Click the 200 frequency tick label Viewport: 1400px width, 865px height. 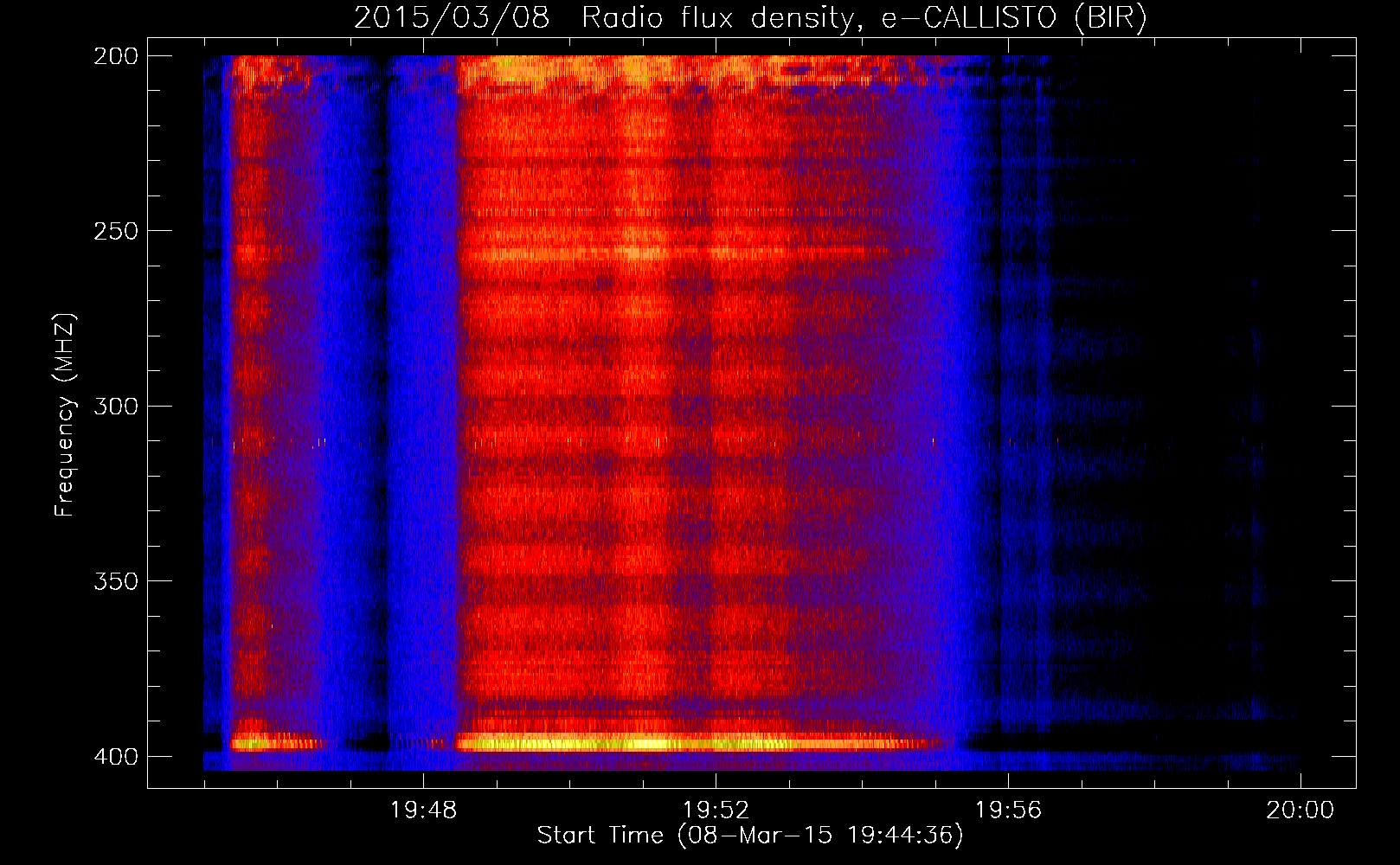tap(115, 56)
